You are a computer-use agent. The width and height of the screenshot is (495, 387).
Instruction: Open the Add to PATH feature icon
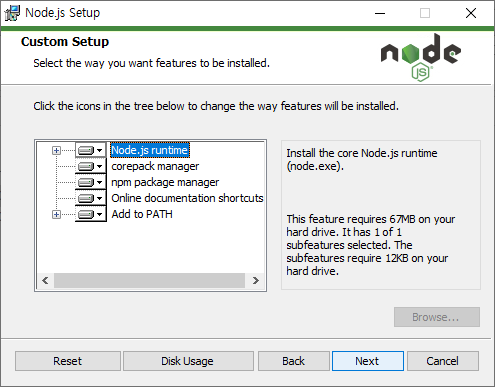(x=91, y=214)
